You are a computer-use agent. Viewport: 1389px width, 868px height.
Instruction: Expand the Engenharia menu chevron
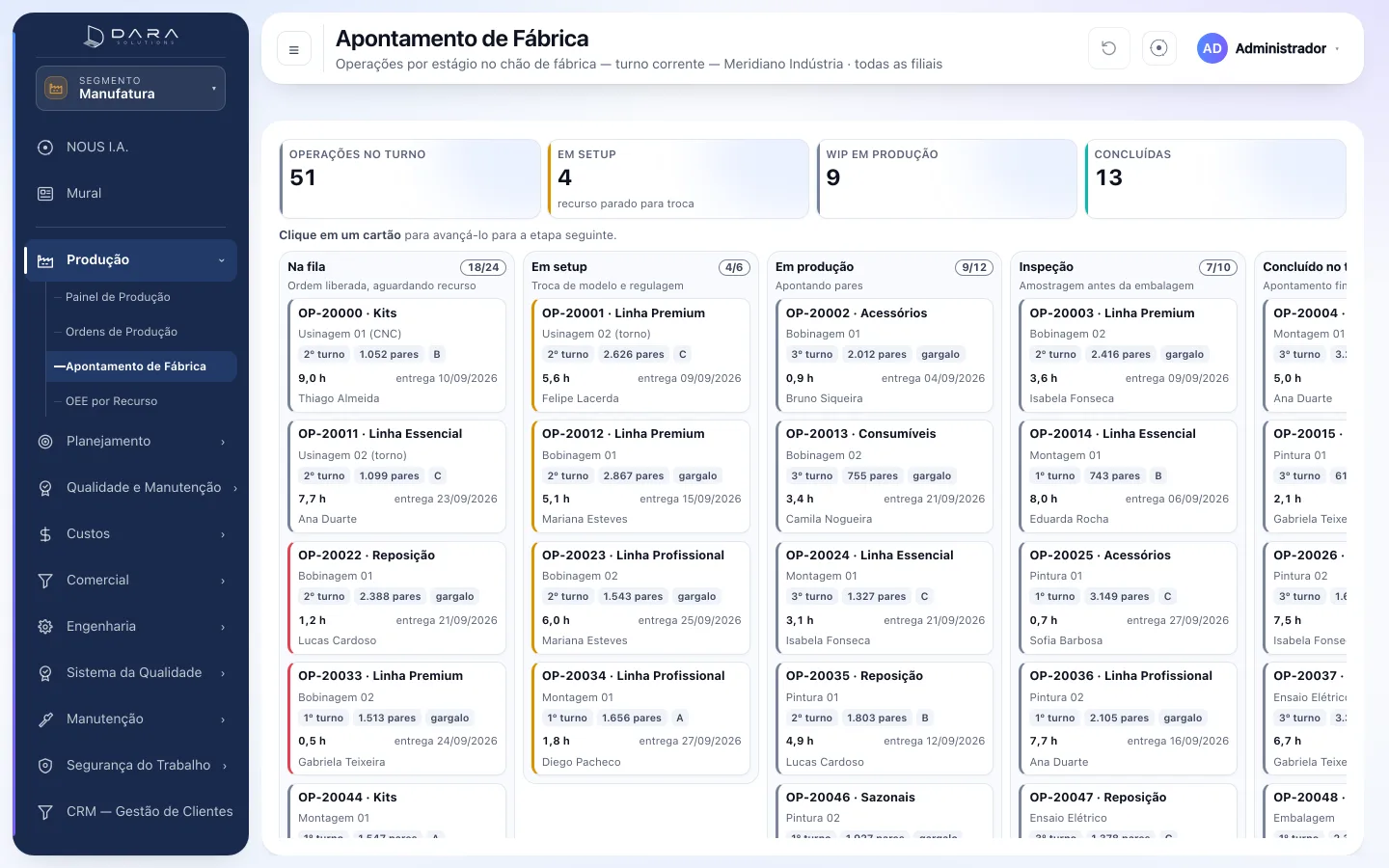223,627
